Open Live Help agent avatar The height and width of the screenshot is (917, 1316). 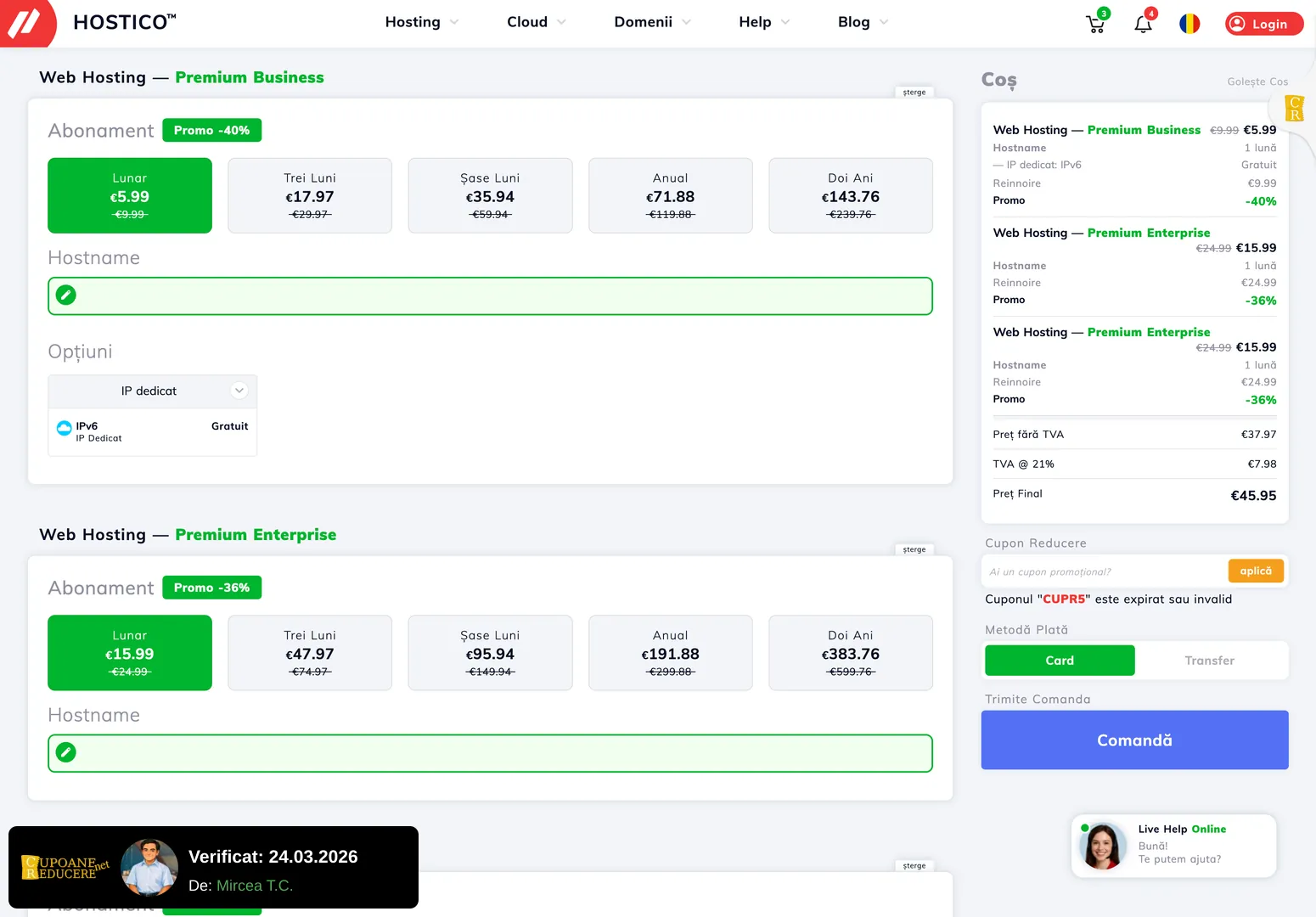(1102, 846)
